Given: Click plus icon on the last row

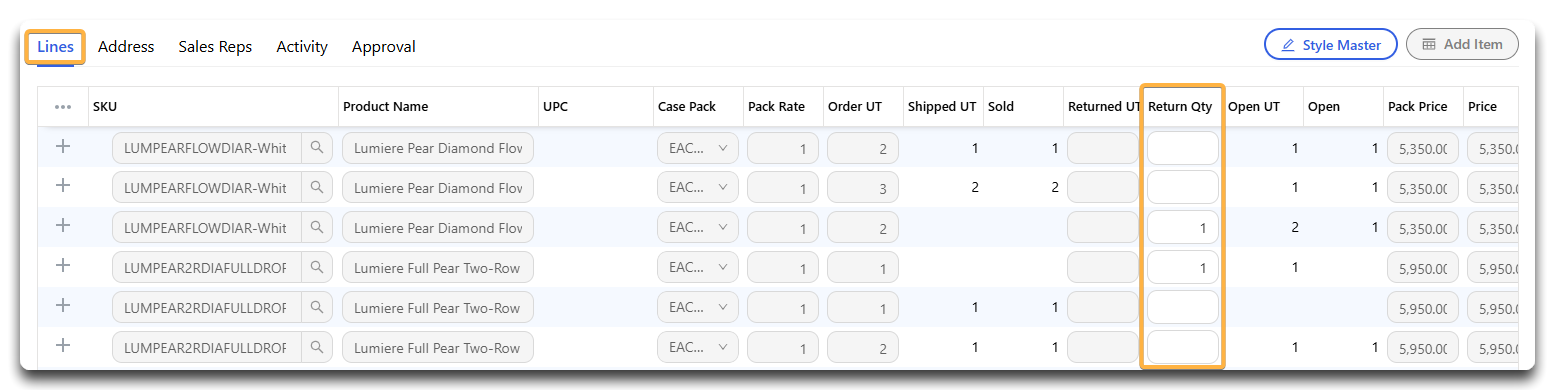Looking at the screenshot, I should [x=63, y=346].
